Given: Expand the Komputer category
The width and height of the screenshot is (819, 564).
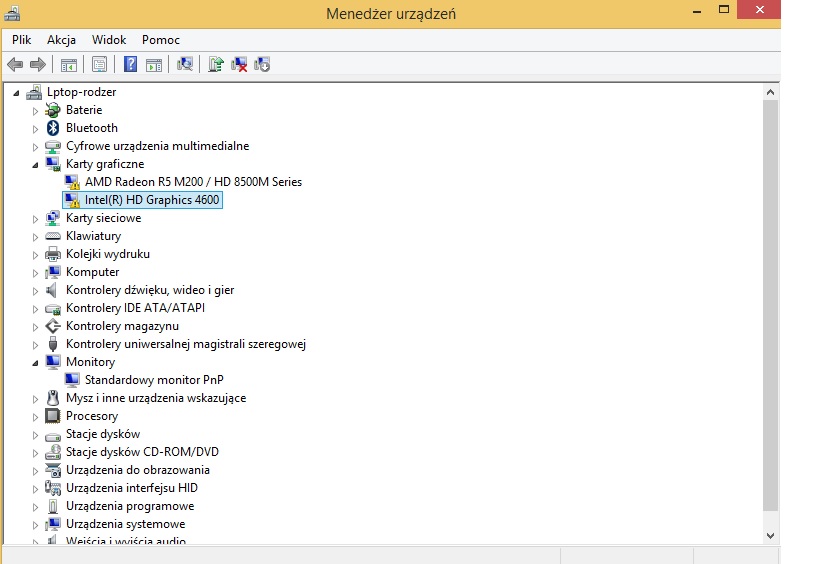Looking at the screenshot, I should click(x=35, y=273).
